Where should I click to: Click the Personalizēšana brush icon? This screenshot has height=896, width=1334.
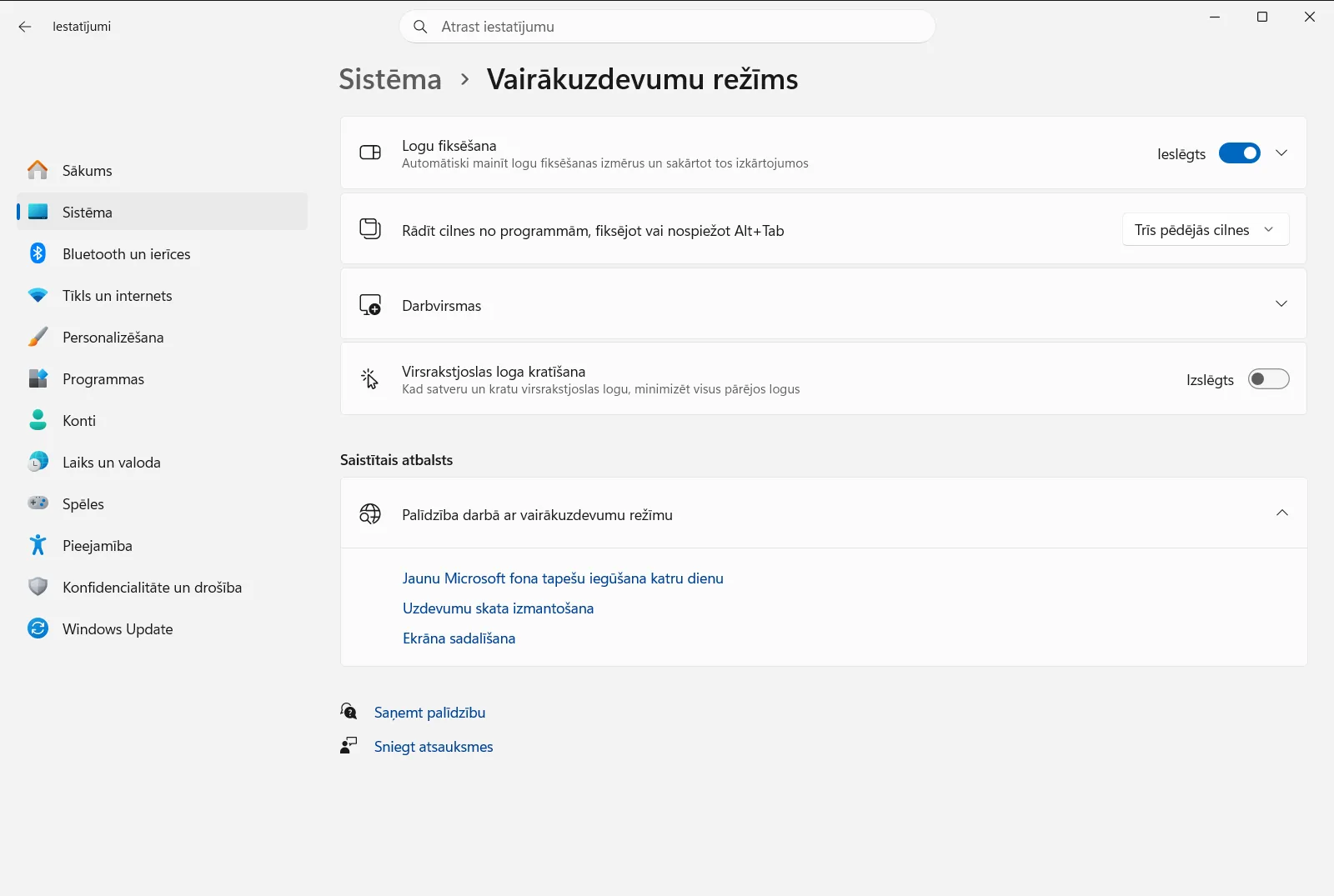[38, 337]
